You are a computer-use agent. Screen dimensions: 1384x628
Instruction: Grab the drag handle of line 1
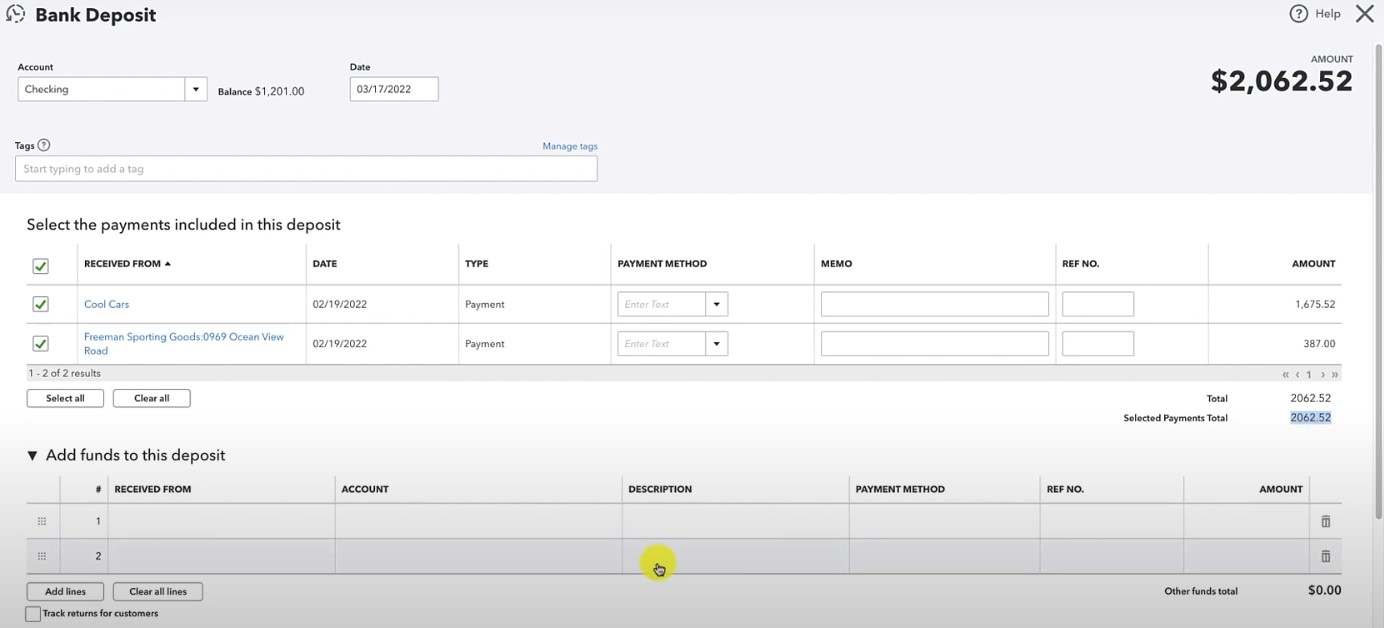[x=42, y=521]
